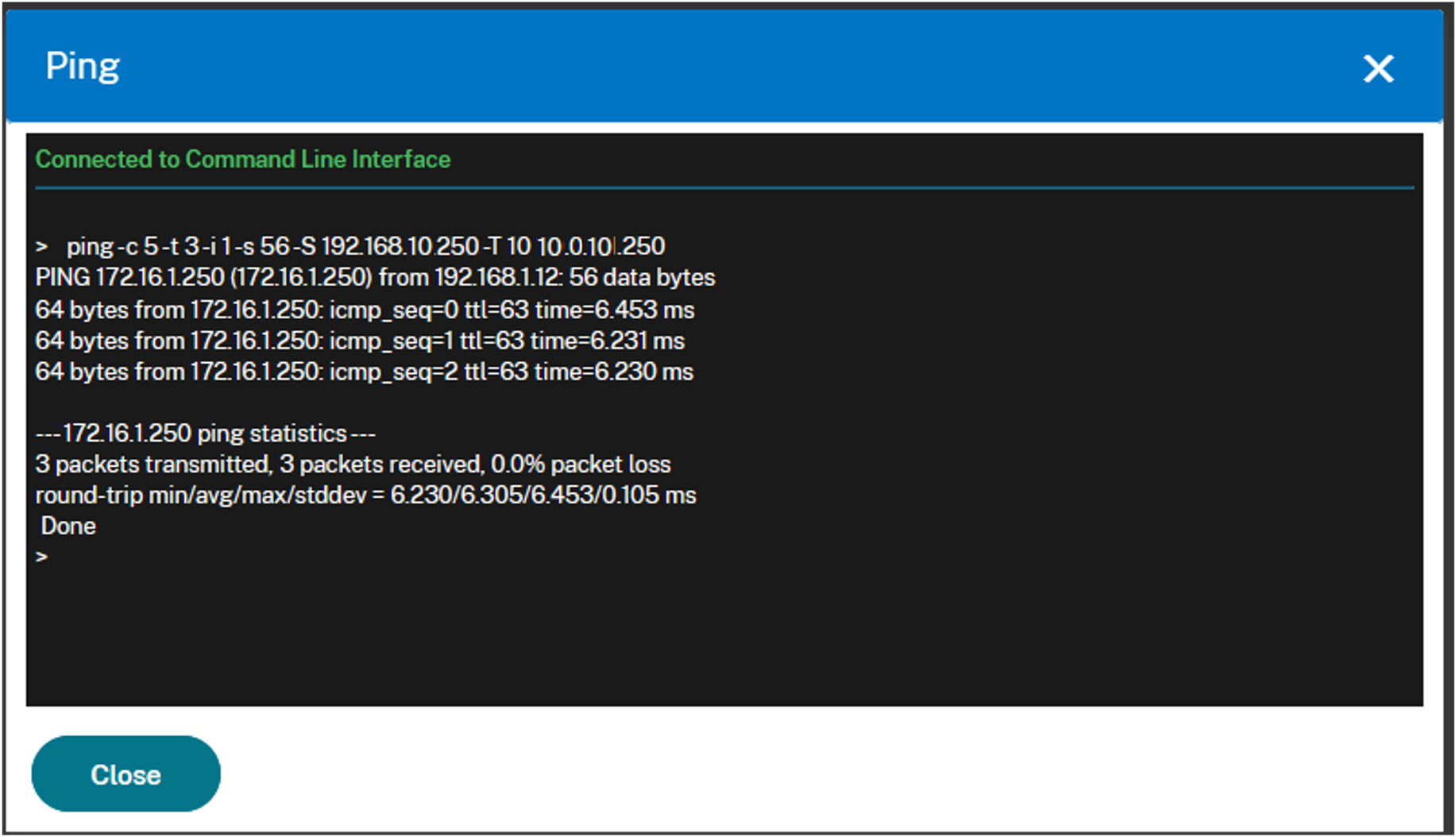
Task: Click the '172.16.1.250 ping statistics' line
Action: [206, 434]
